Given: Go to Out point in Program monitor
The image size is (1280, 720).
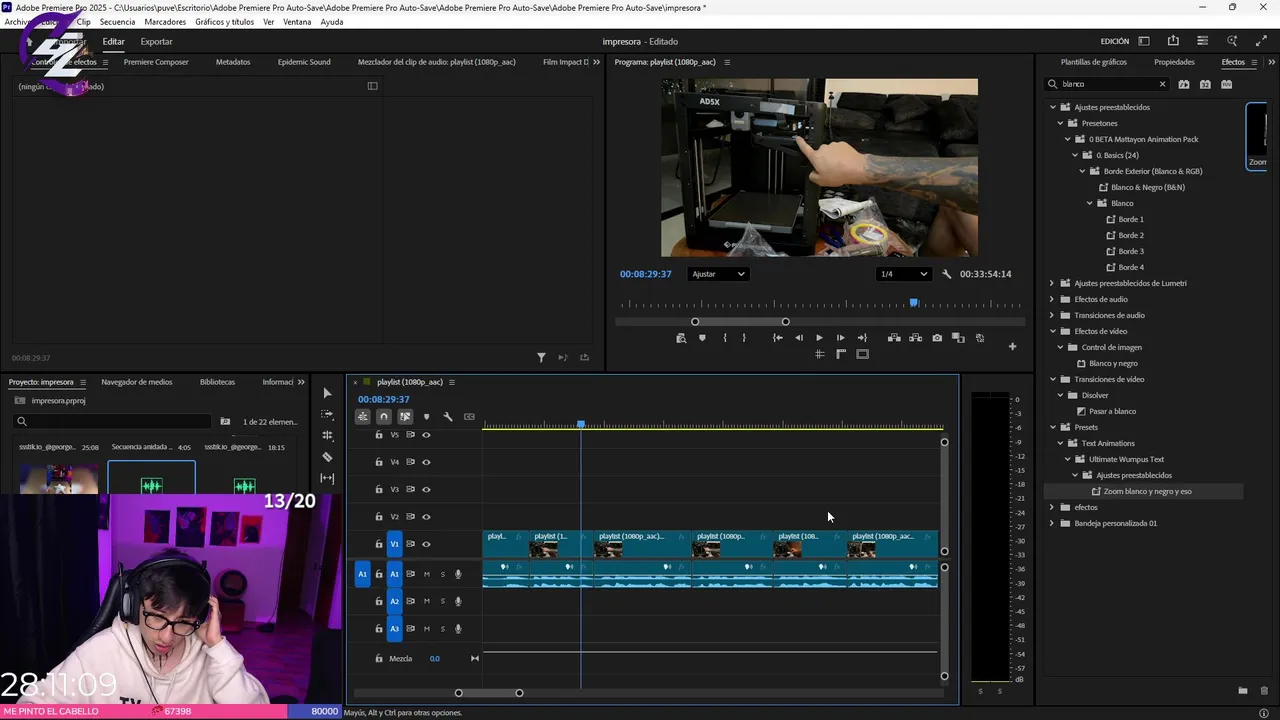Looking at the screenshot, I should [862, 338].
